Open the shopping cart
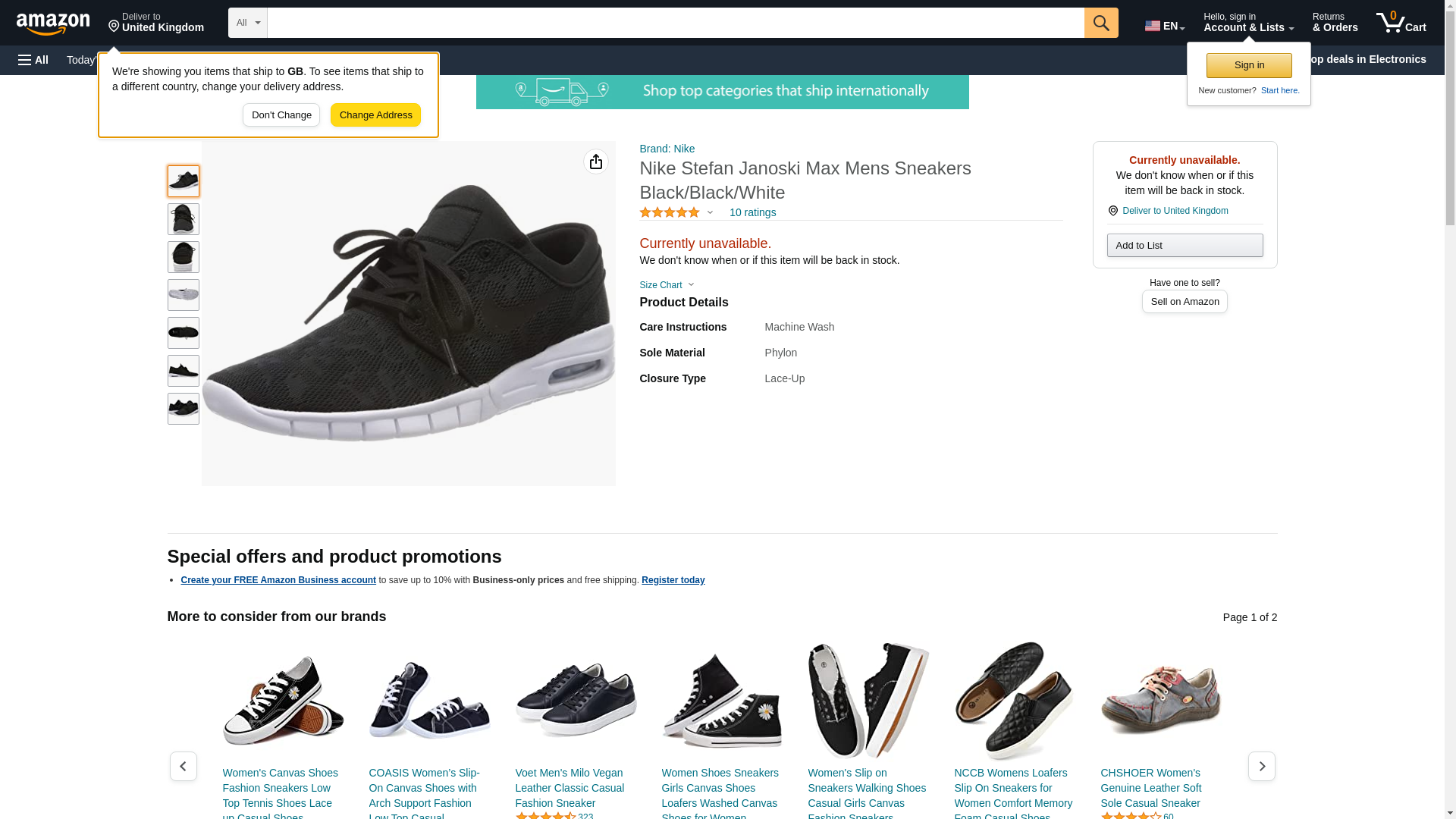This screenshot has height=819, width=1456. pyautogui.click(x=1401, y=23)
